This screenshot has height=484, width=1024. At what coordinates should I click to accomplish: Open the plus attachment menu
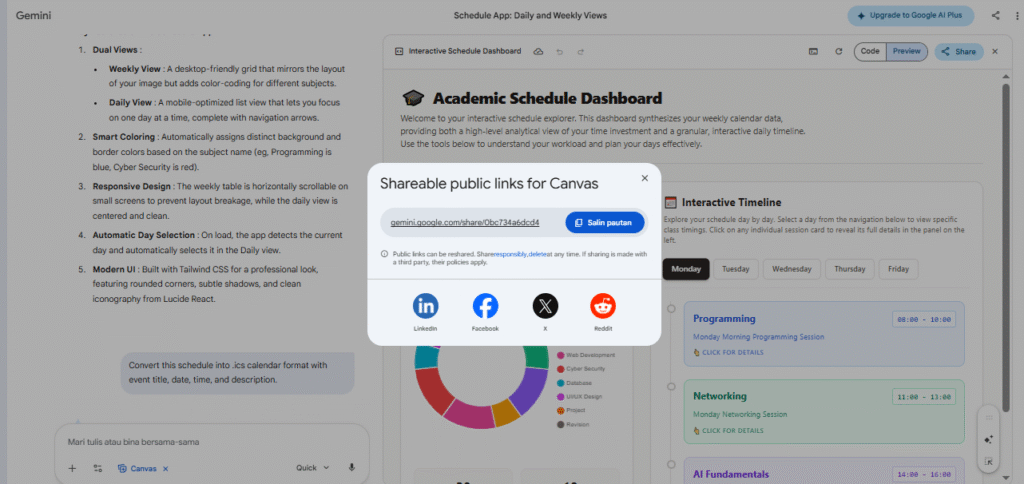pyautogui.click(x=72, y=467)
